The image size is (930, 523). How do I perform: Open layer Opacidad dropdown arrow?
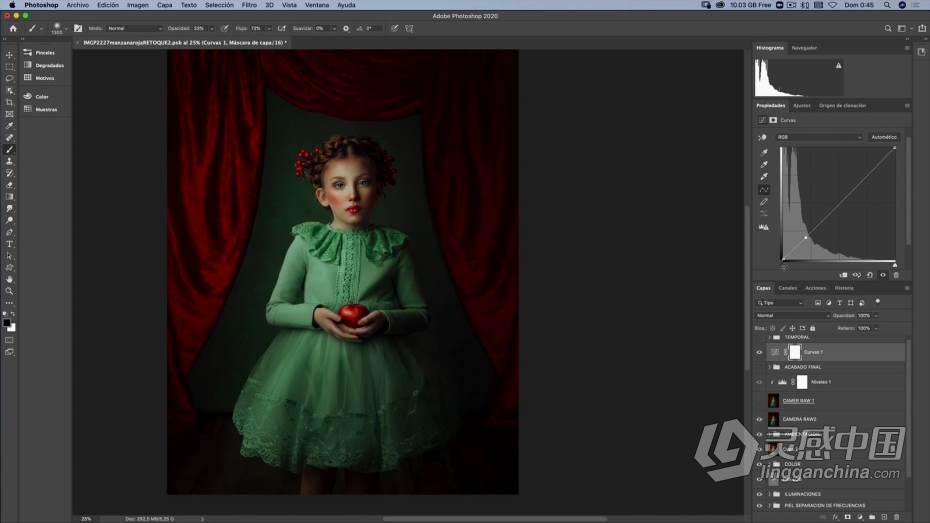876,315
